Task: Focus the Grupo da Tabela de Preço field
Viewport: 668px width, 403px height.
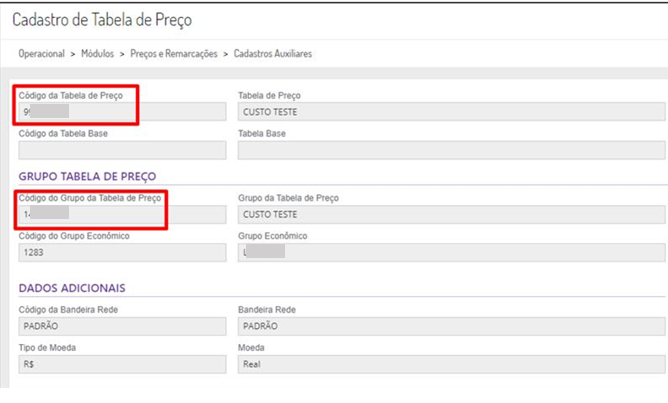Action: coord(450,214)
